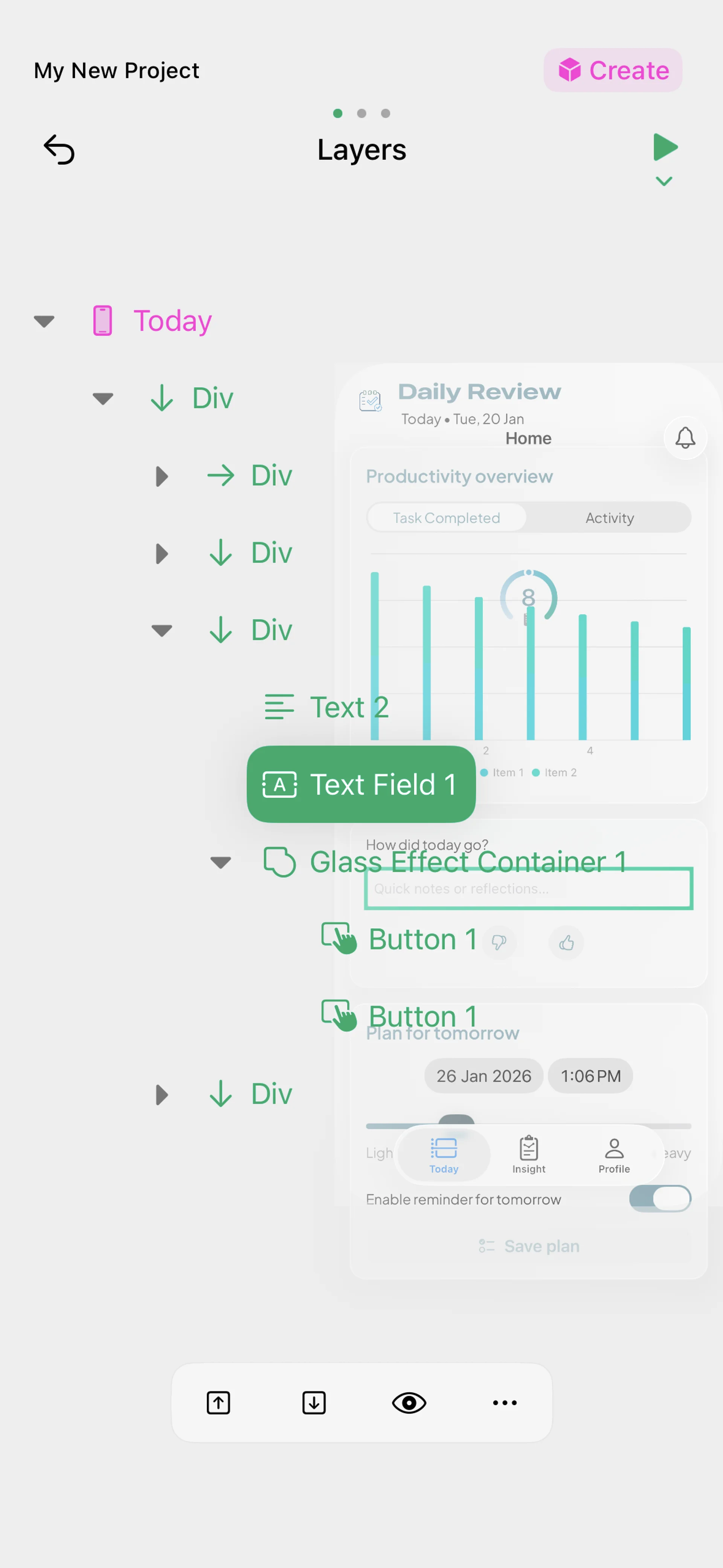Tap the notification bell icon
The width and height of the screenshot is (723, 1568).
[685, 437]
